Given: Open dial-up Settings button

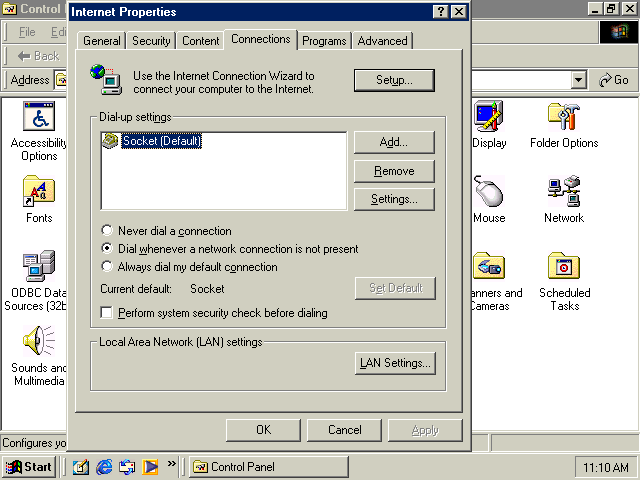Looking at the screenshot, I should click(394, 199).
